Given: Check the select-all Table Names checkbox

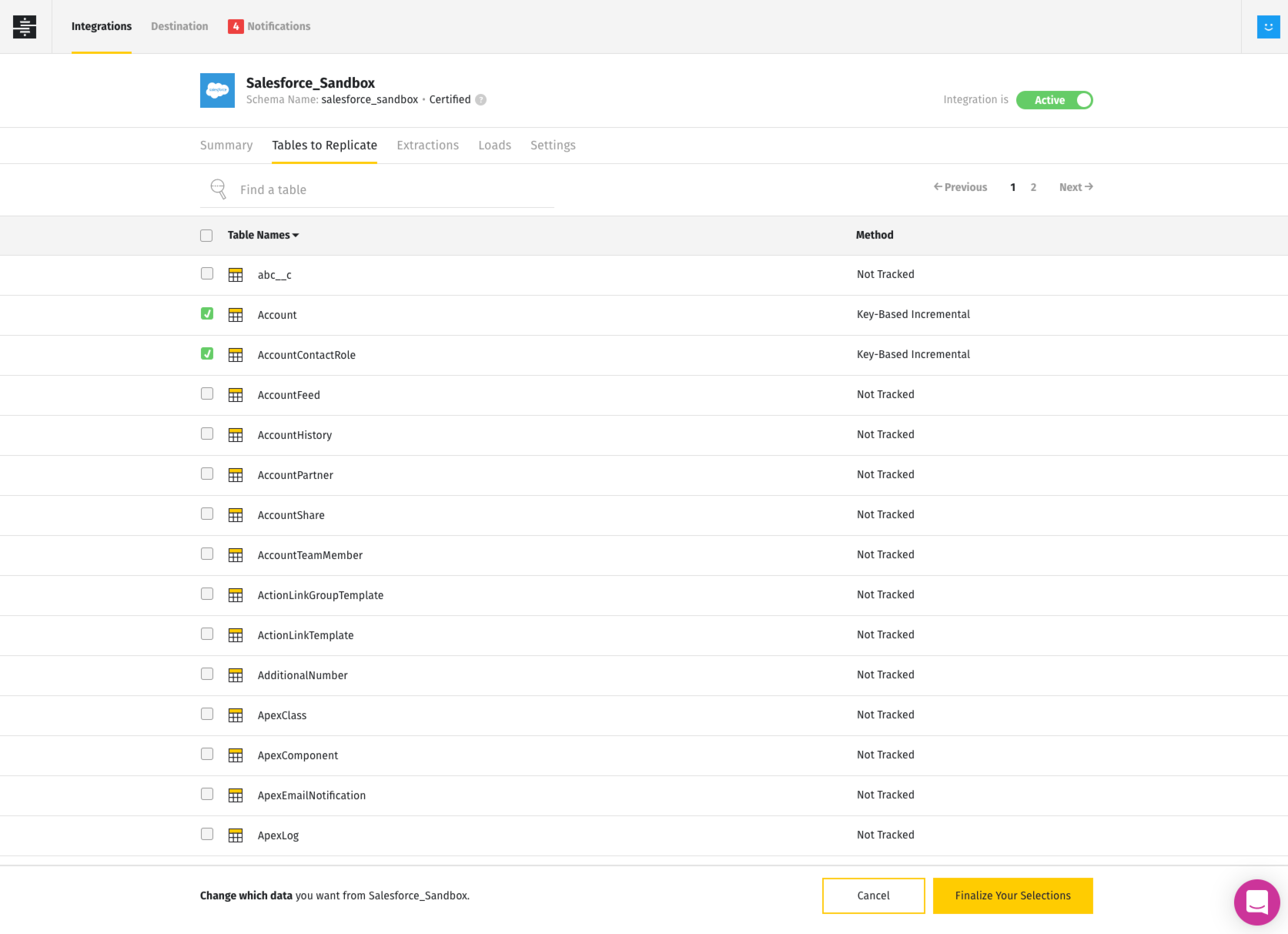Looking at the screenshot, I should (x=206, y=236).
